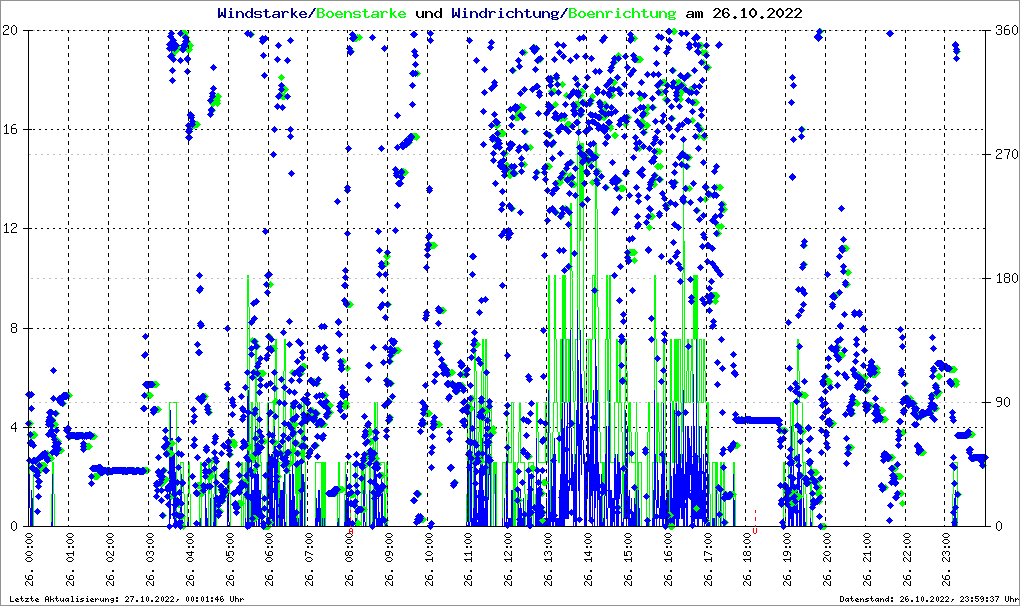Click the 180 degree label on the right axis
Image resolution: width=1020 pixels, height=606 pixels.
1005,278
